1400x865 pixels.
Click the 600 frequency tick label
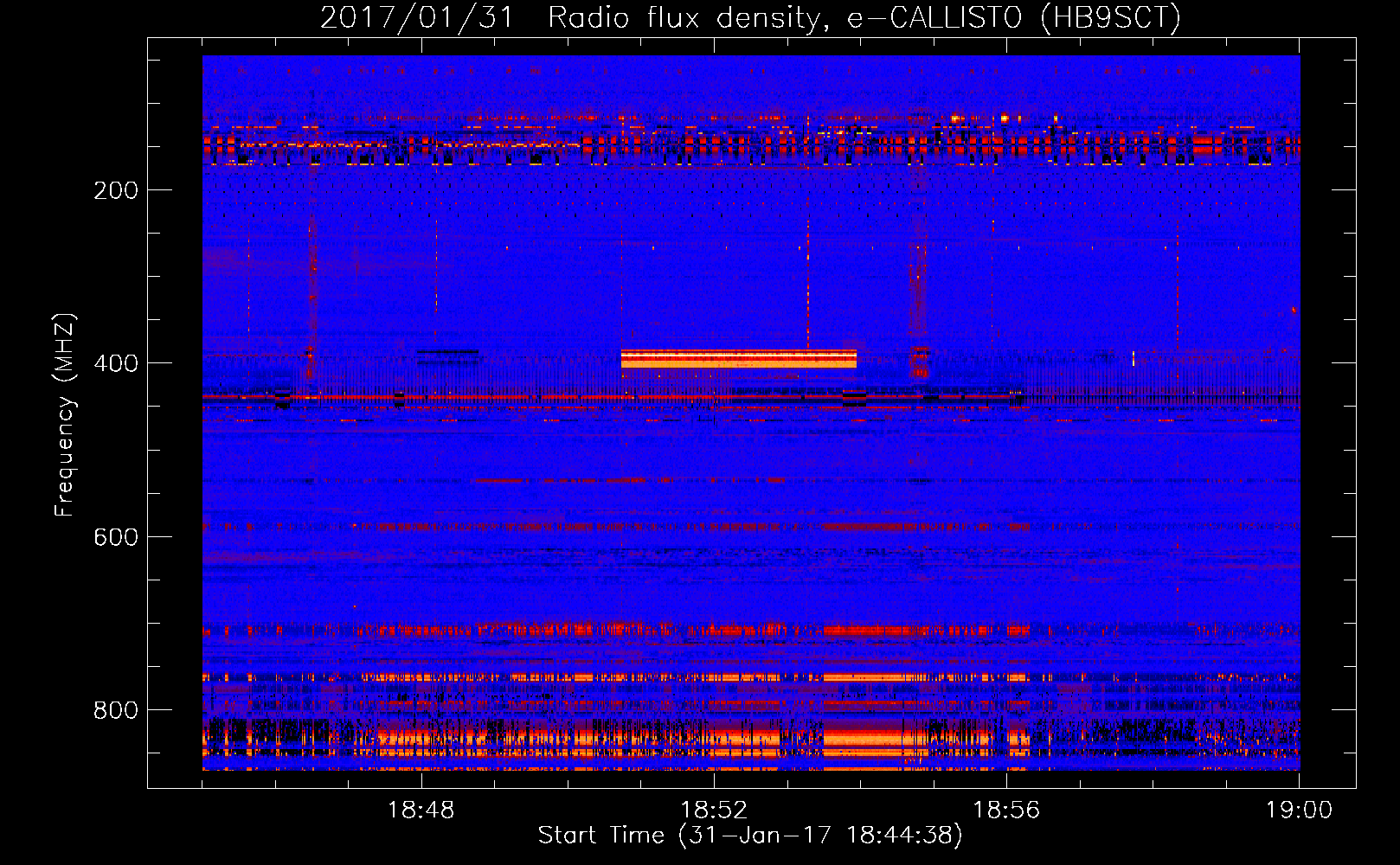click(115, 537)
